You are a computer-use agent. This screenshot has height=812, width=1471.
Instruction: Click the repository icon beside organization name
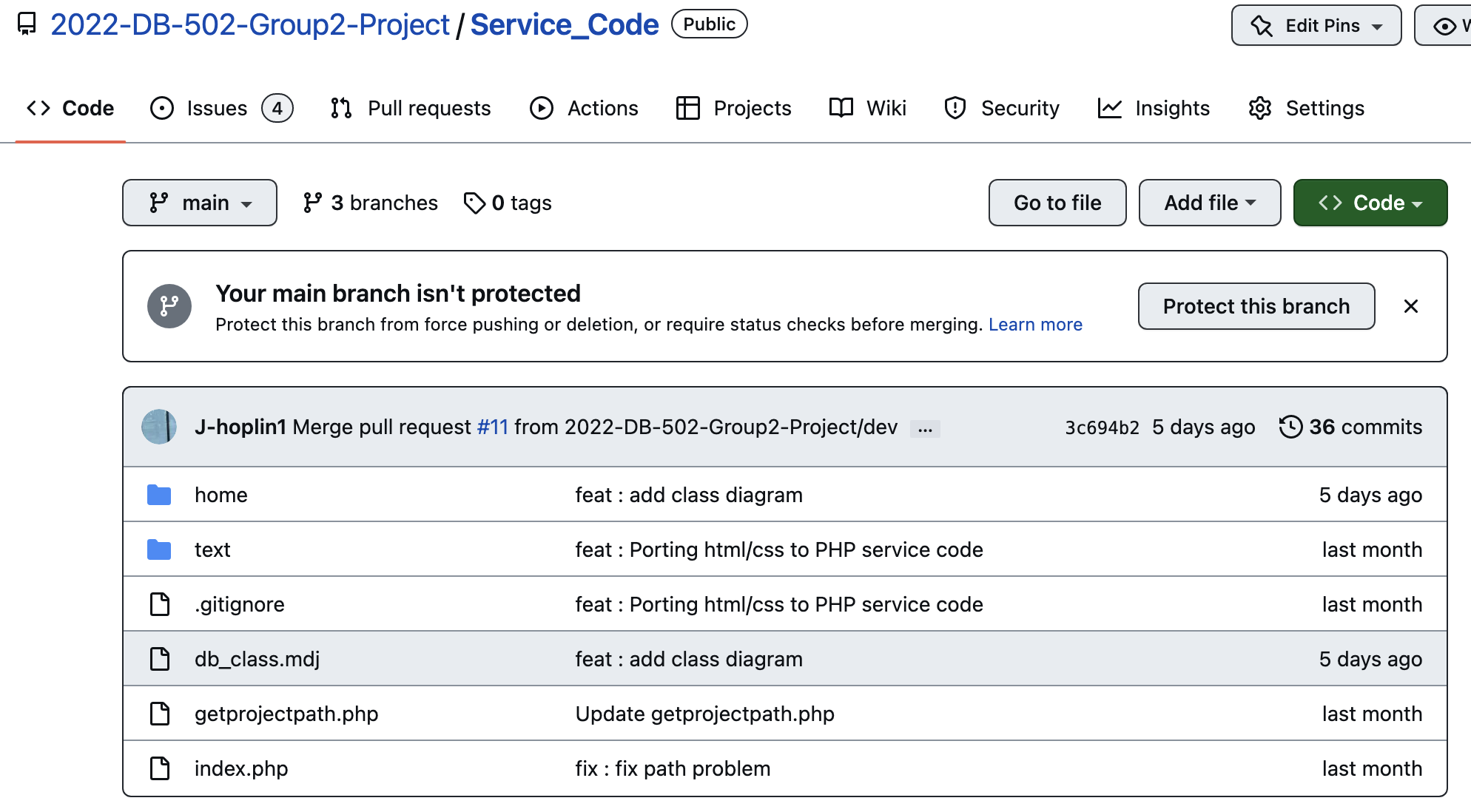coord(27,24)
